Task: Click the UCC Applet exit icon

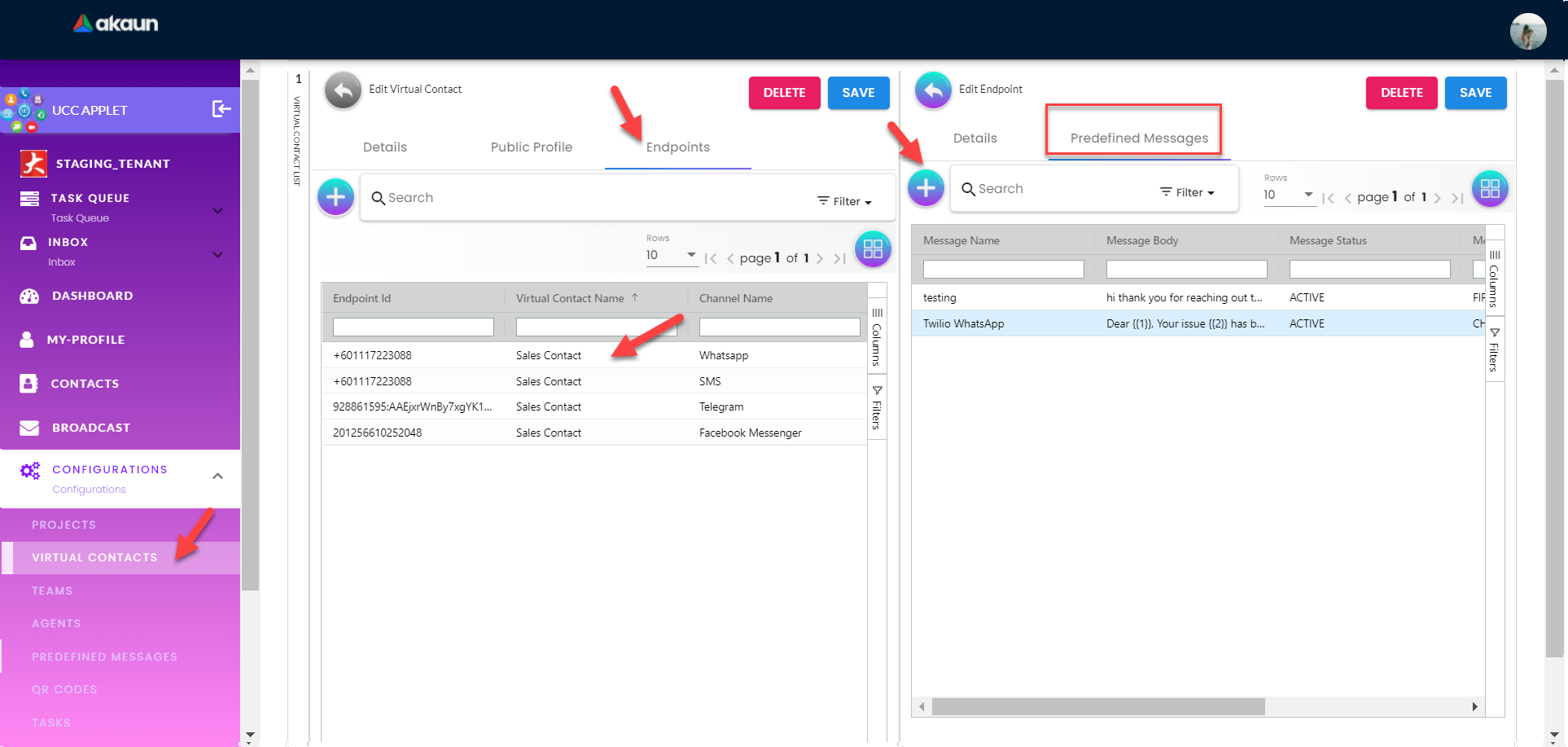Action: click(221, 109)
